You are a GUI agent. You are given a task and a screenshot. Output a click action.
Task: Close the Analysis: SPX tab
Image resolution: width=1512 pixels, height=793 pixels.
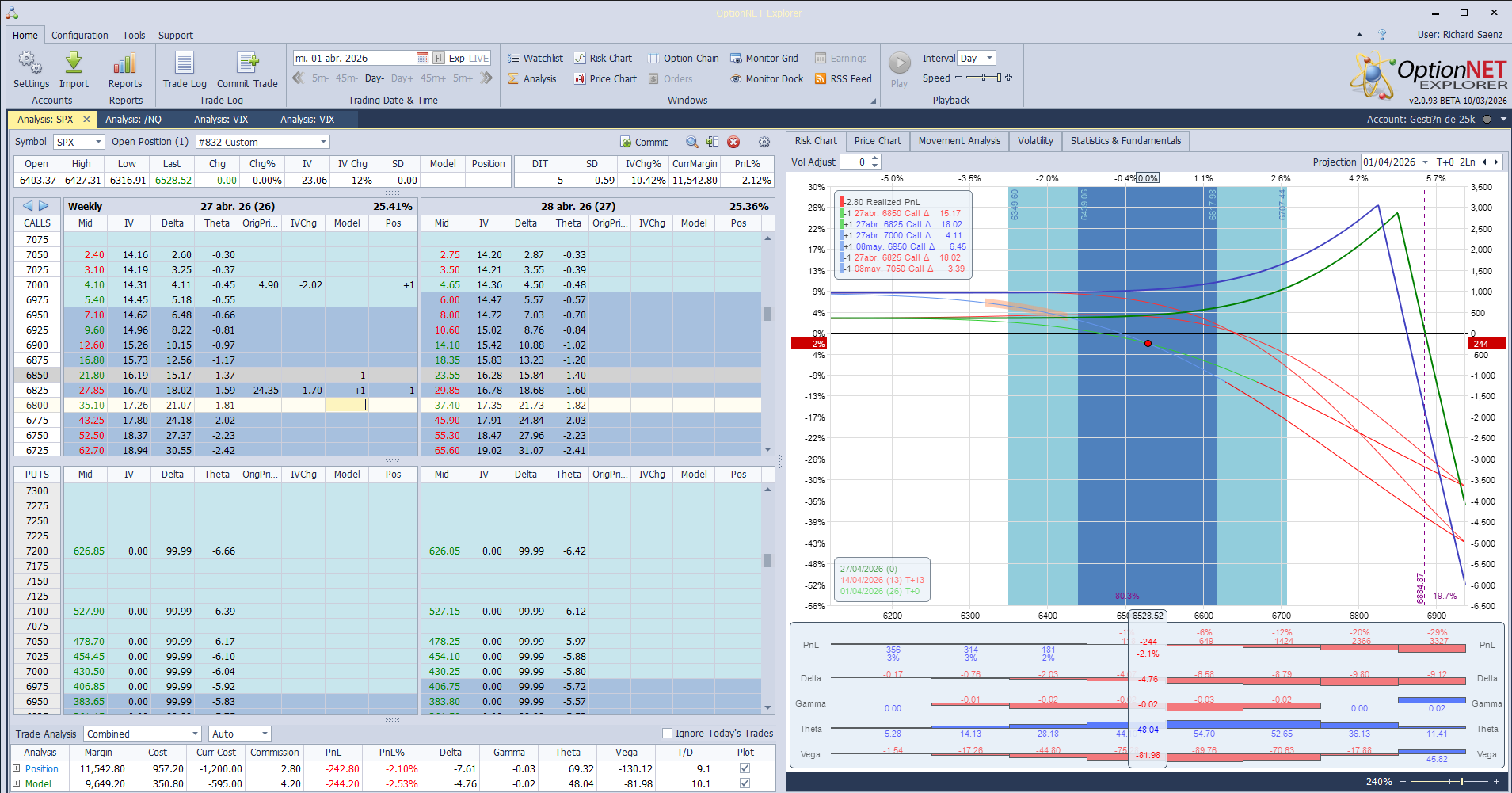(x=86, y=119)
